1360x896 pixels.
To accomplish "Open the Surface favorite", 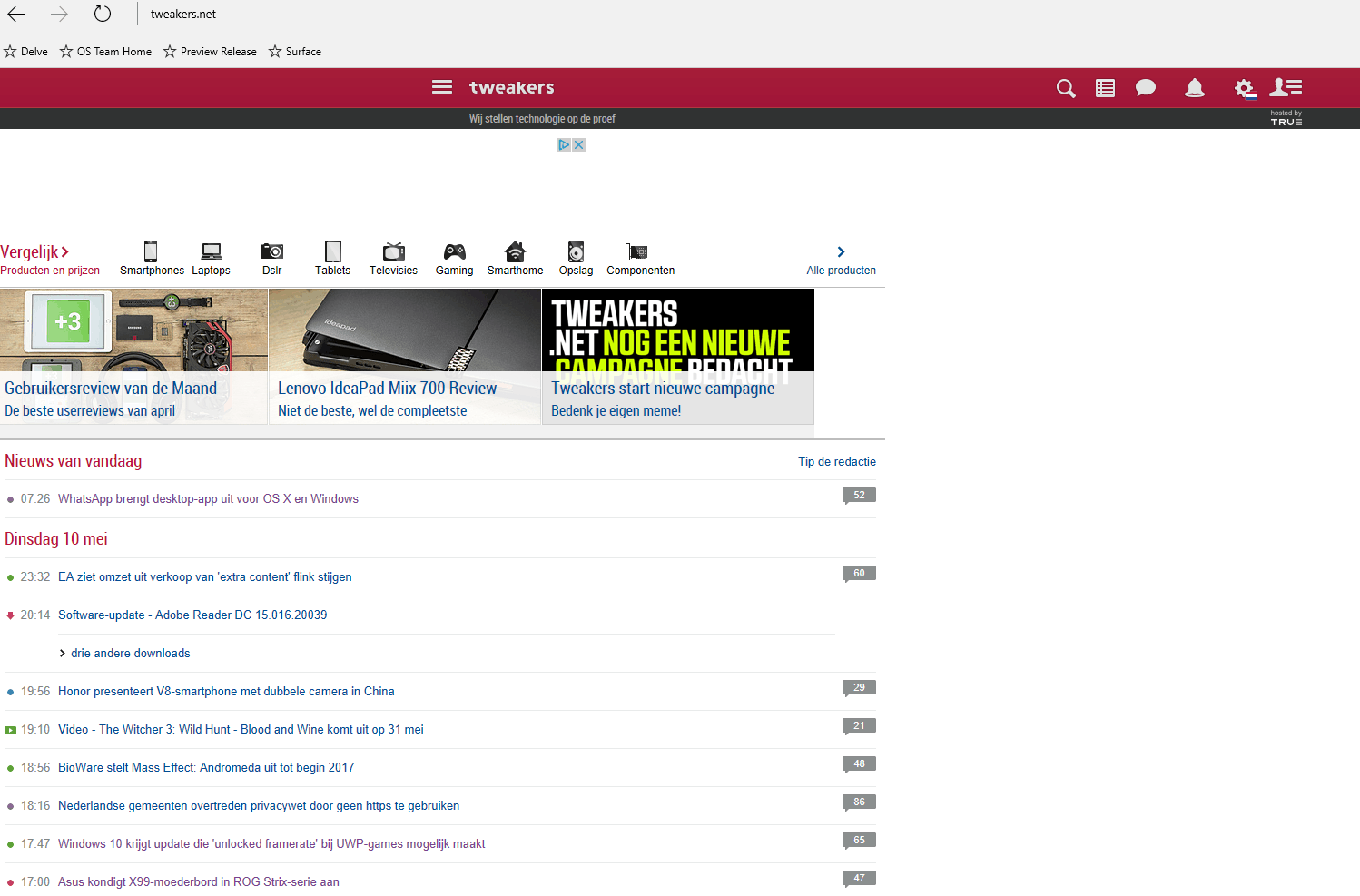I will 295,52.
